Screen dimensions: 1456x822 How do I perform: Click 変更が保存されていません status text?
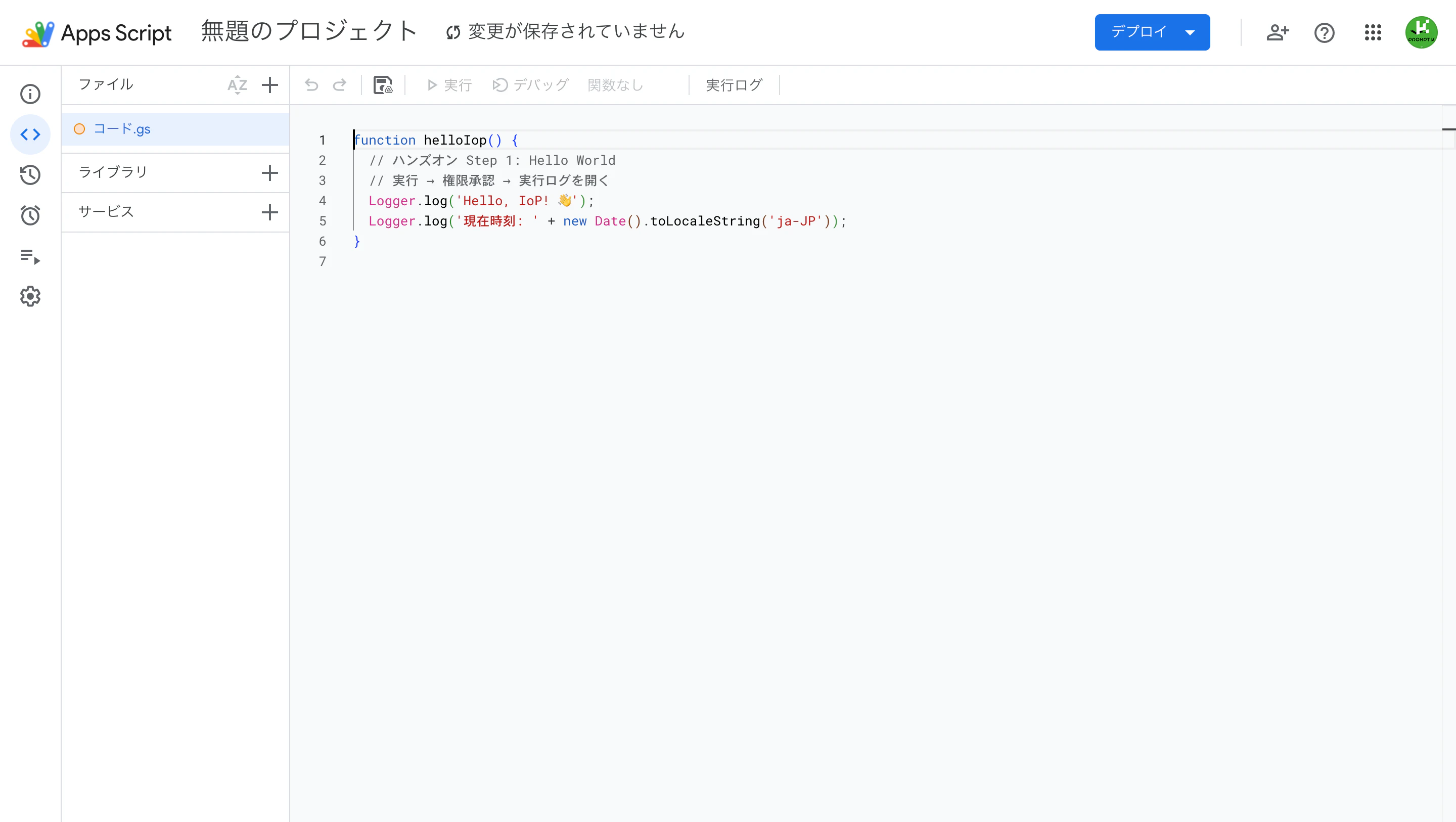[576, 31]
